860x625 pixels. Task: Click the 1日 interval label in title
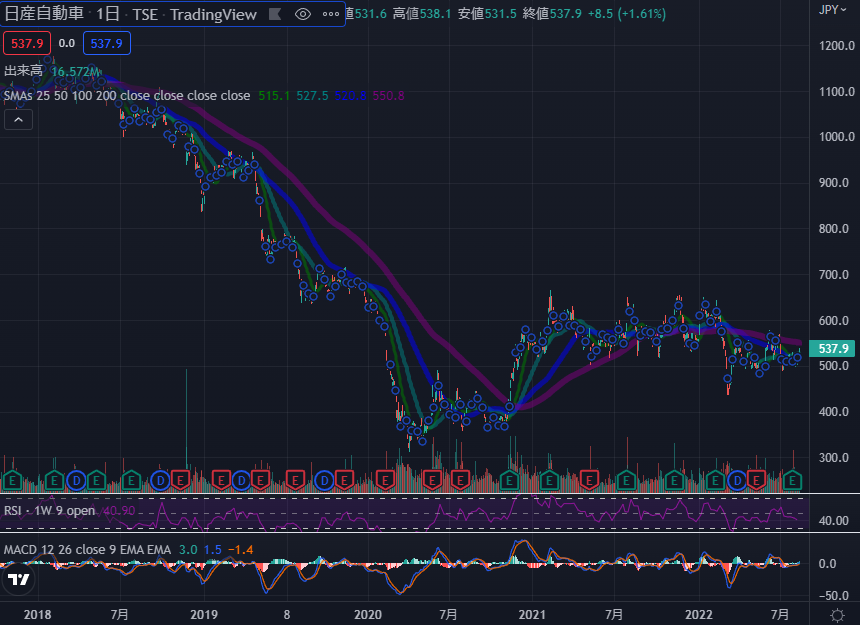[x=108, y=14]
